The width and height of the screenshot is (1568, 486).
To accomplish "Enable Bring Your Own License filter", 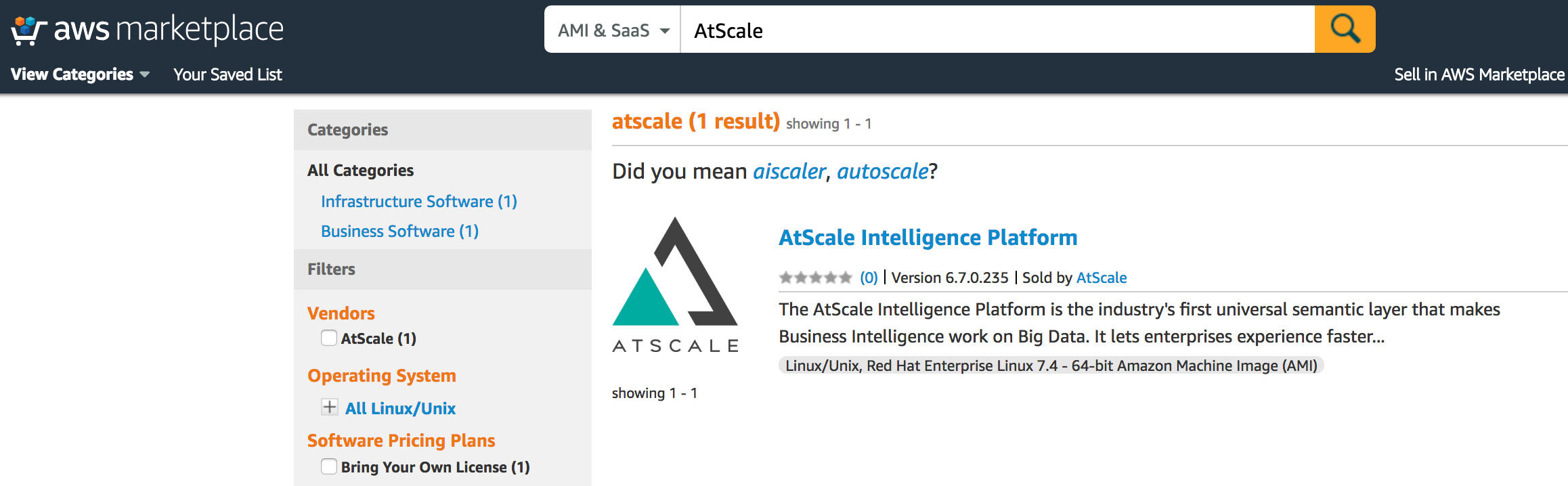I will click(329, 466).
